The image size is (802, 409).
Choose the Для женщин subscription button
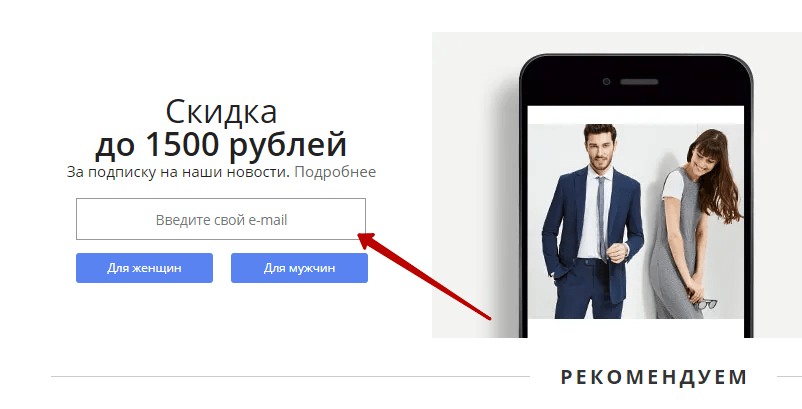[x=144, y=268]
